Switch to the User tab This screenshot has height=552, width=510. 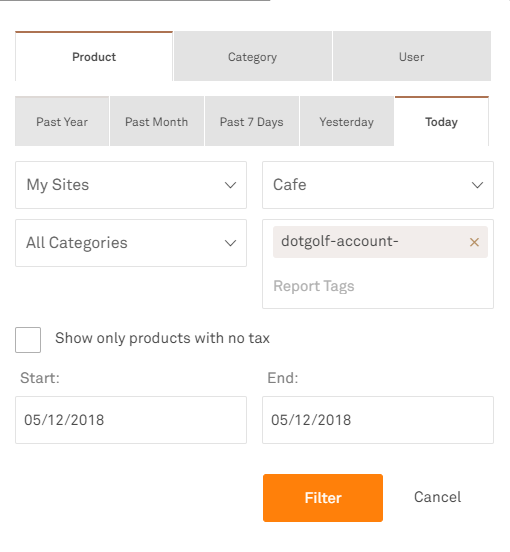412,56
